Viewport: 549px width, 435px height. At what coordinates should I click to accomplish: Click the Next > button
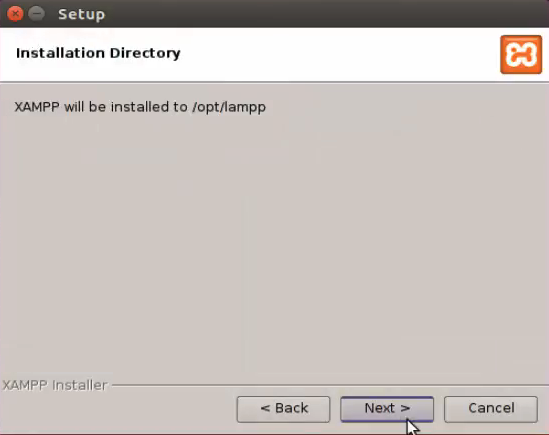(387, 409)
